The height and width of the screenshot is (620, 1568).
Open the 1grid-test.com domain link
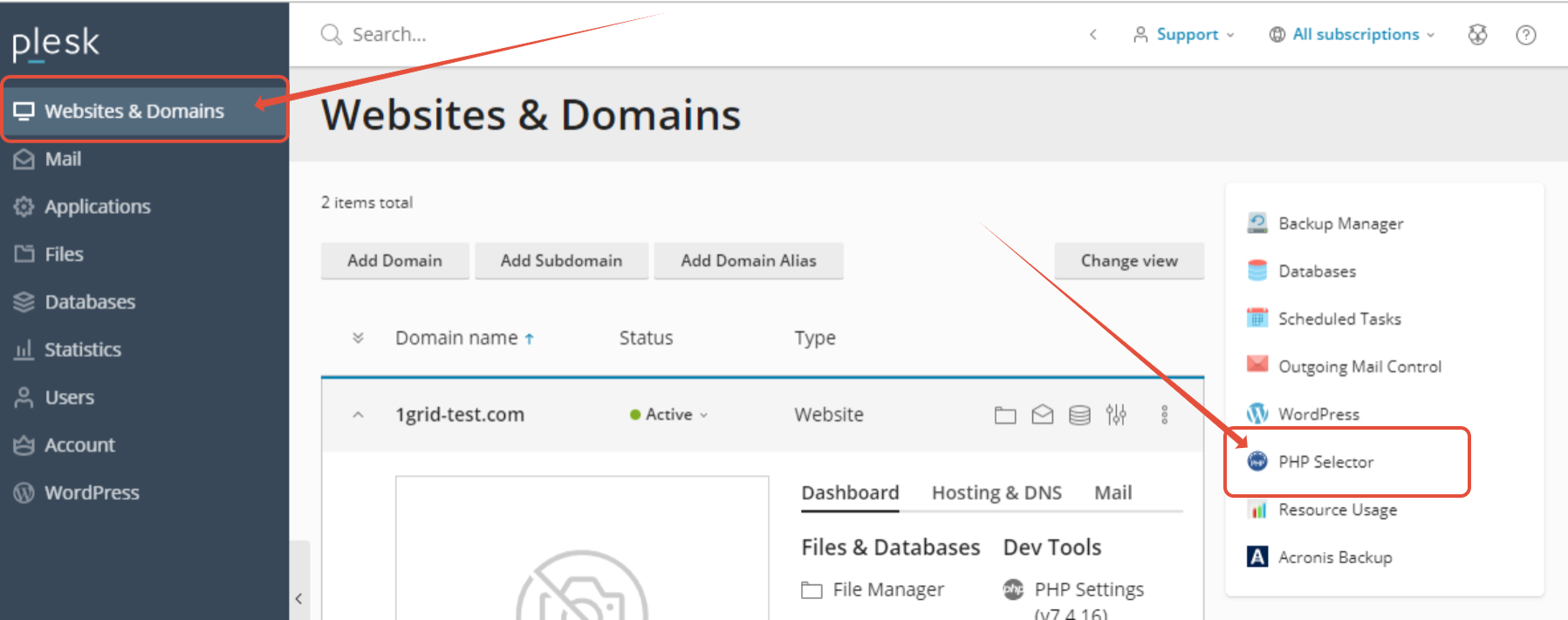coord(460,415)
